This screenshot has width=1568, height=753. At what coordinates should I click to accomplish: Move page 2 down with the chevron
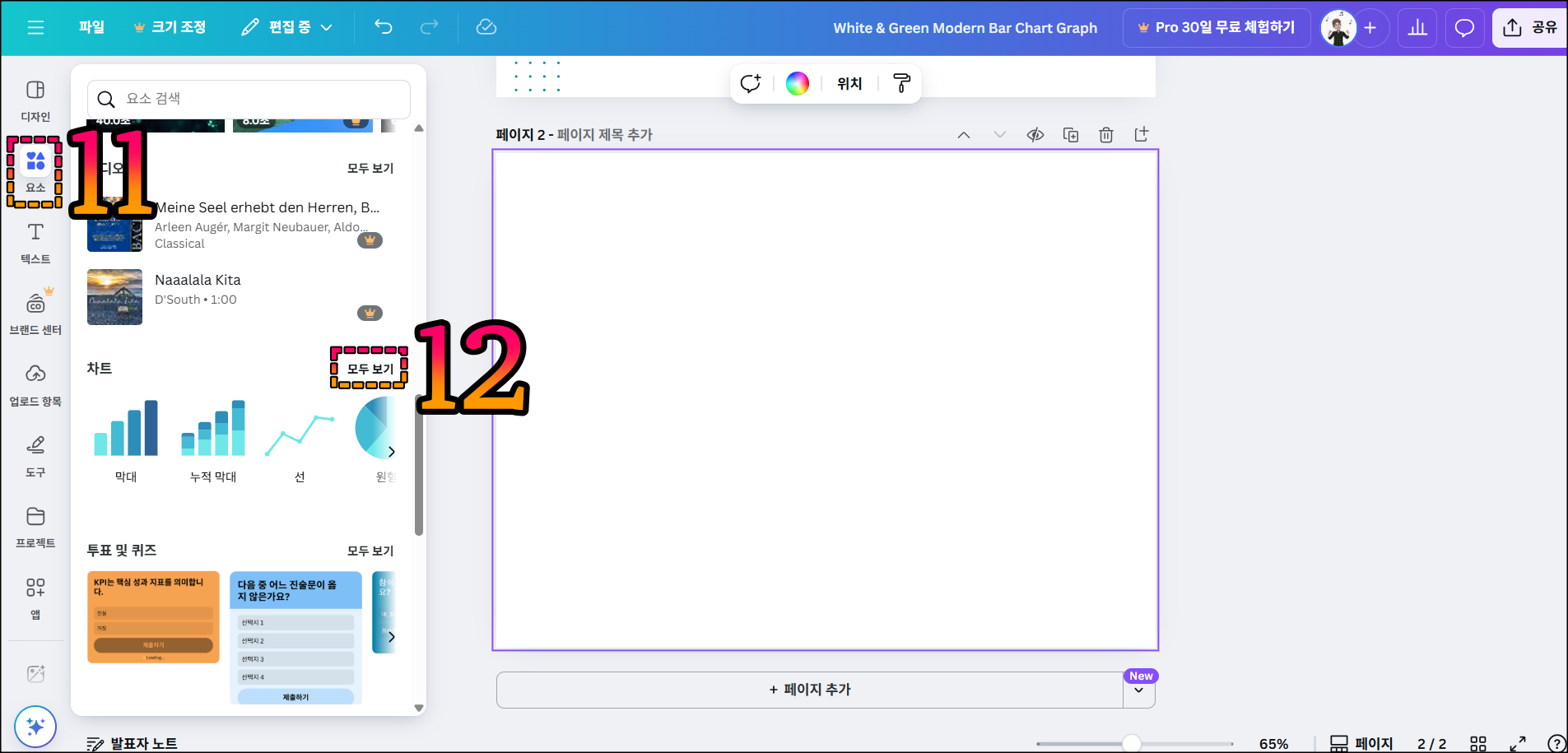pos(1000,134)
